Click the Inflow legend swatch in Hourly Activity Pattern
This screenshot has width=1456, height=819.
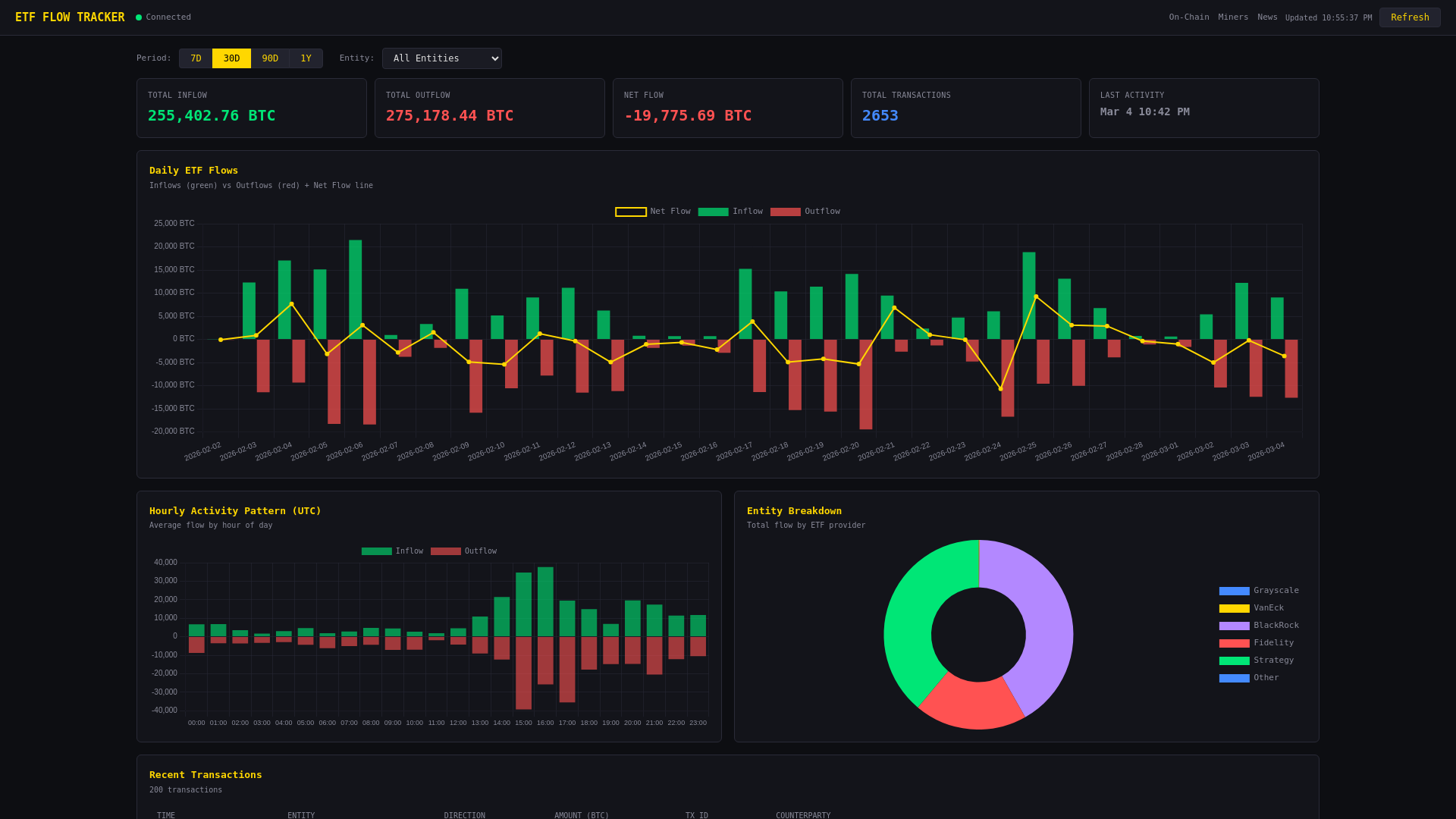(x=375, y=551)
